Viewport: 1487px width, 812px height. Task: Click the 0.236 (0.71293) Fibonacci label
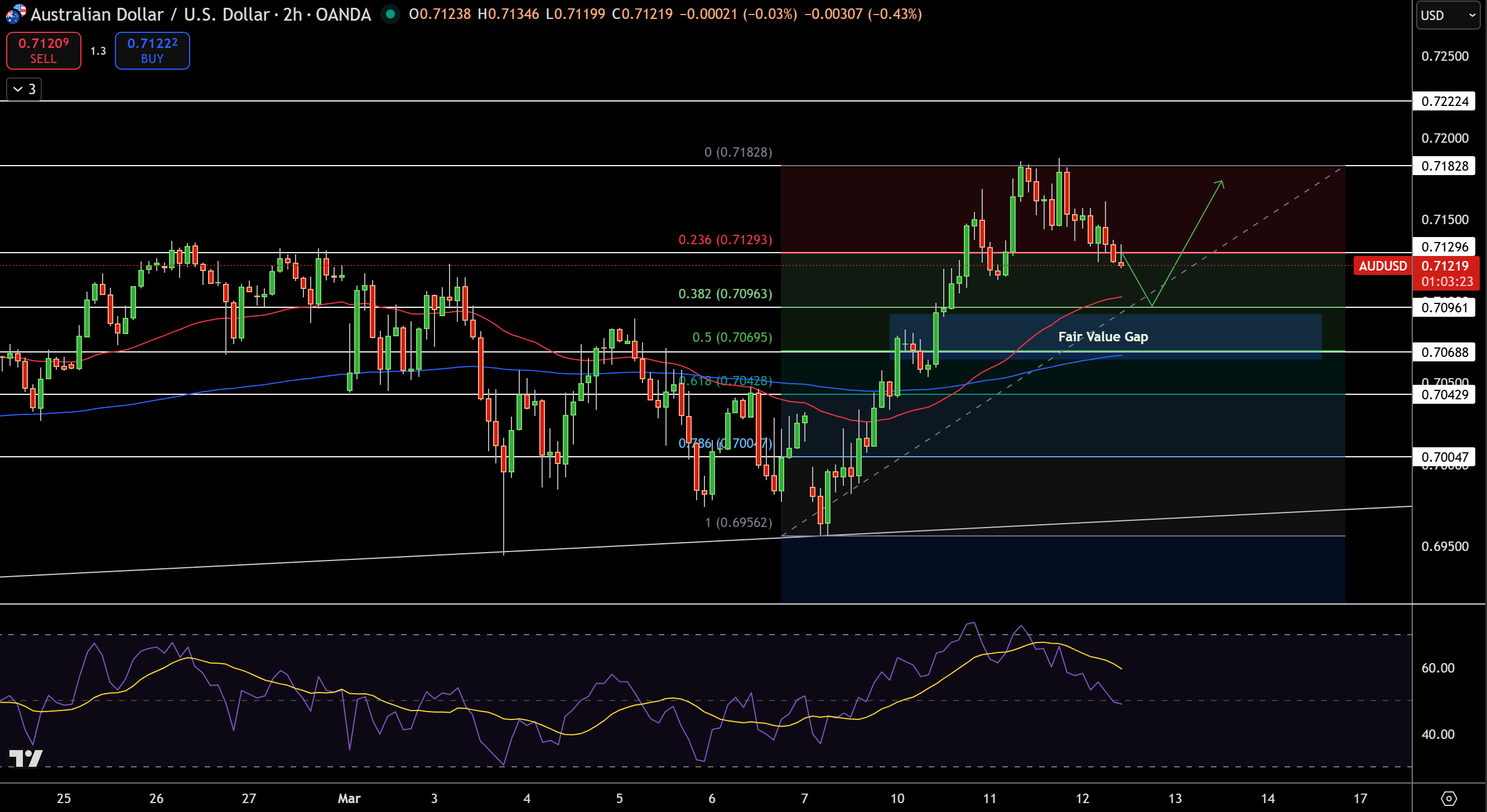(x=725, y=239)
